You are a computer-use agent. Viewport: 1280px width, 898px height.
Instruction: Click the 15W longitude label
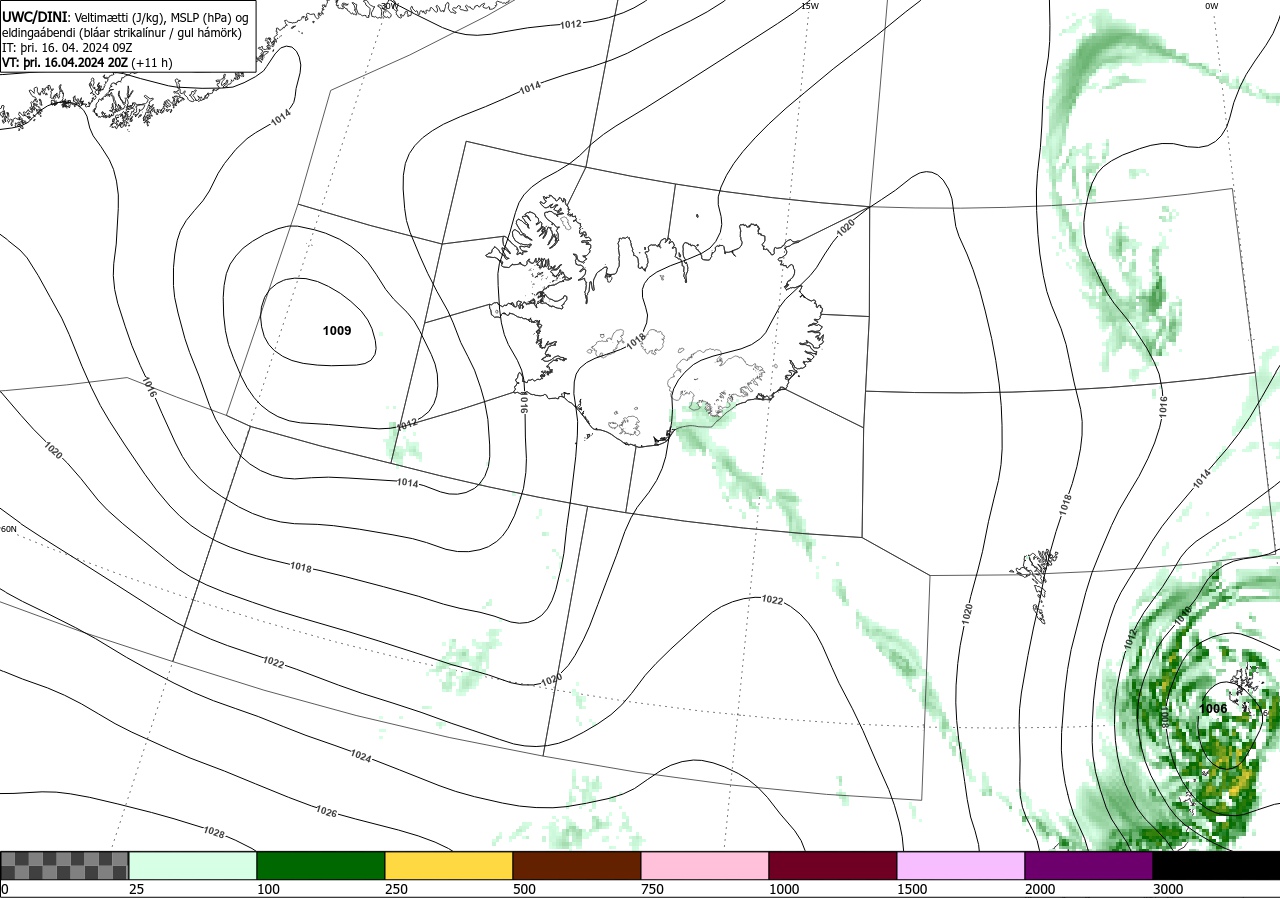tap(810, 6)
